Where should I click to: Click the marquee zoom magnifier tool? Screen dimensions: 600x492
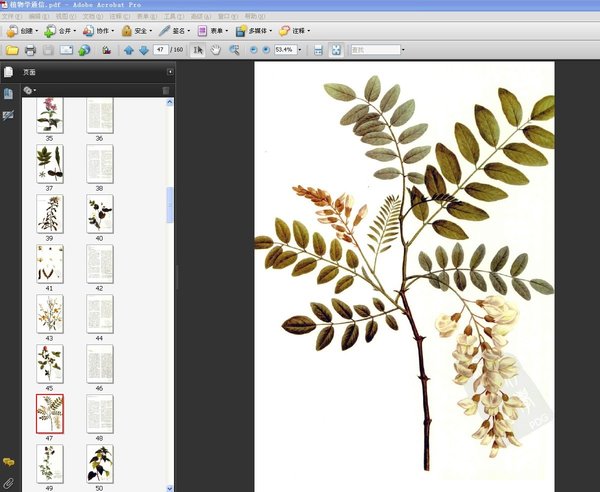pos(234,50)
